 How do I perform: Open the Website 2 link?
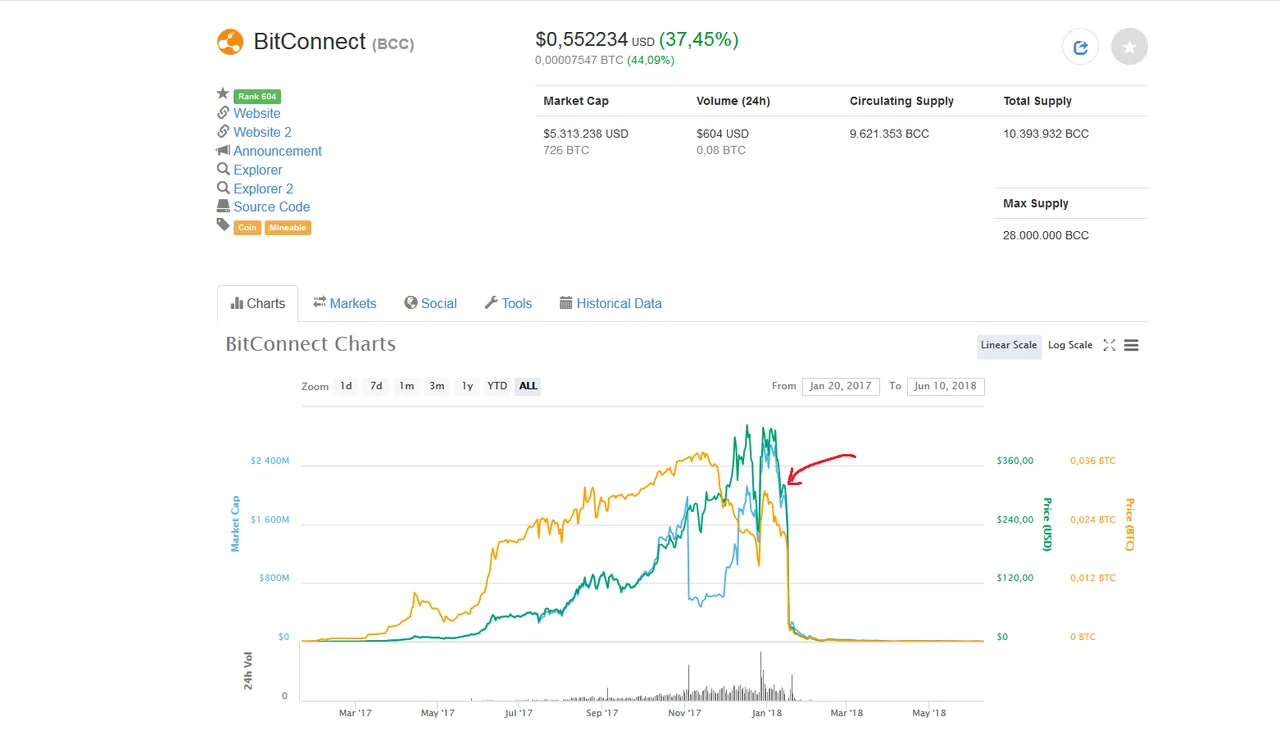tap(263, 132)
